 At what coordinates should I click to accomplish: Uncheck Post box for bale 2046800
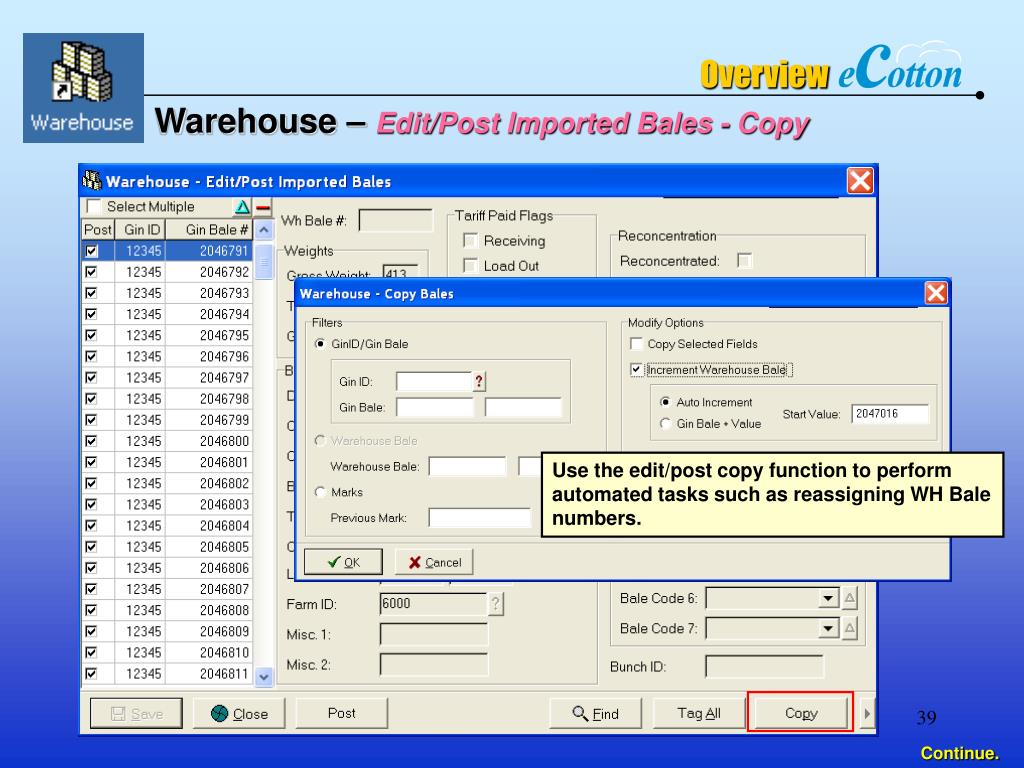tap(91, 441)
